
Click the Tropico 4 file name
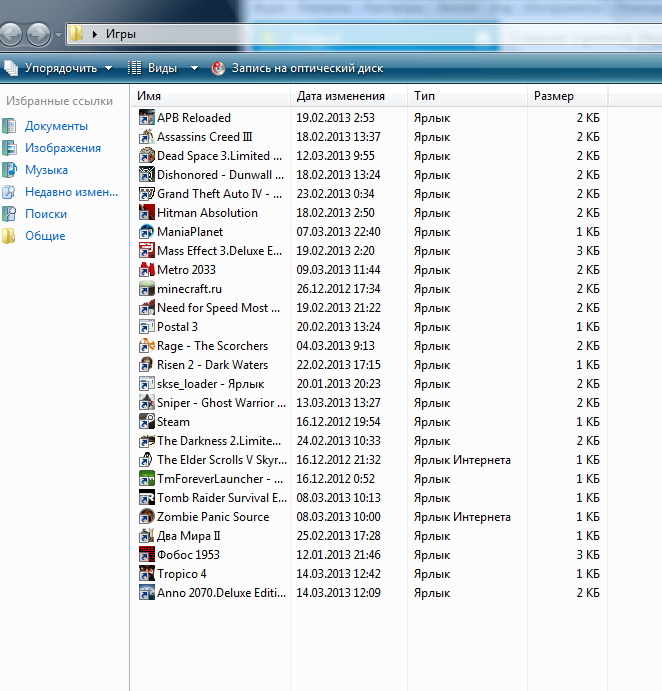[x=182, y=574]
